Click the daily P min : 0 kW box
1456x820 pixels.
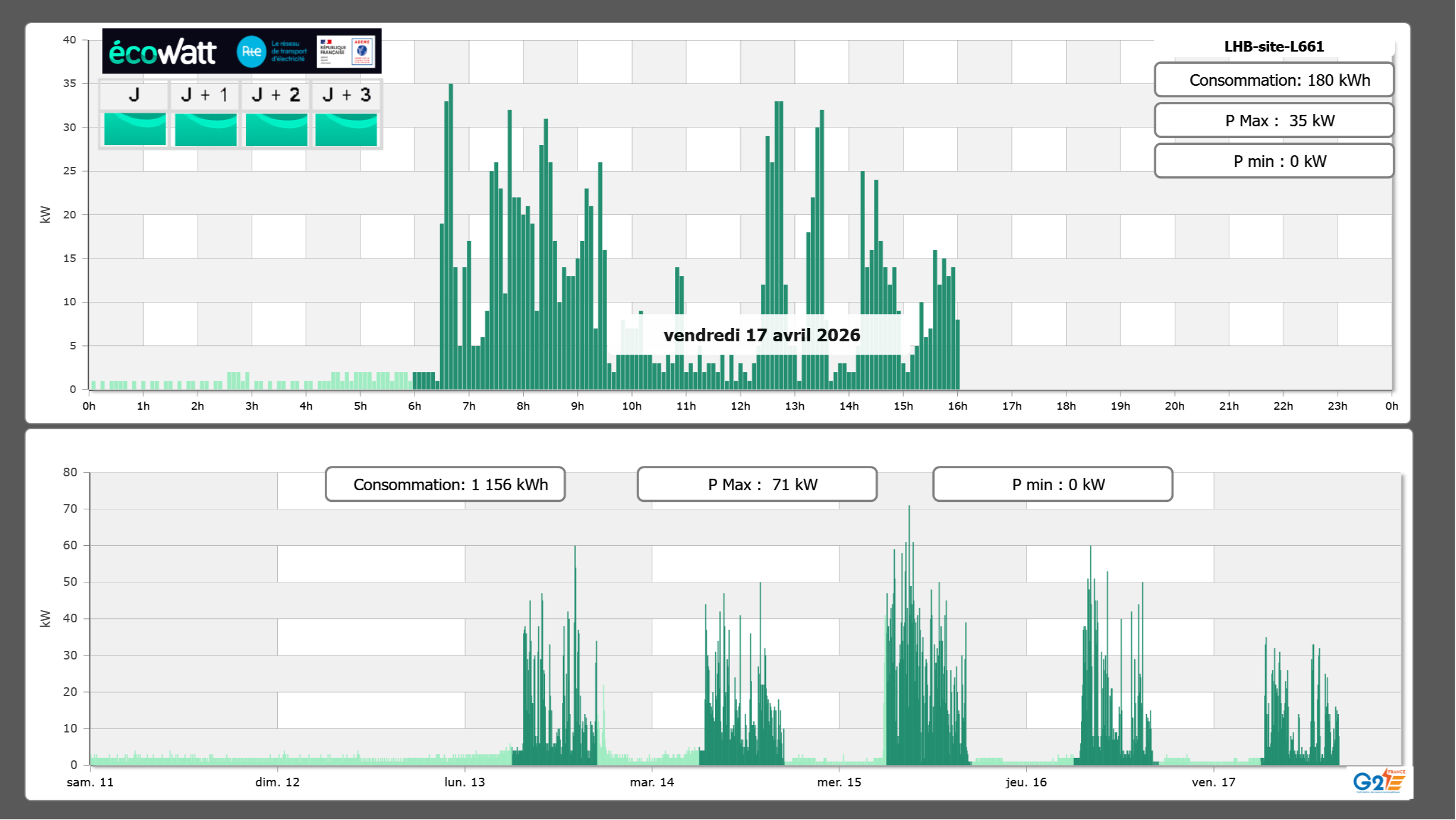[x=1273, y=161]
